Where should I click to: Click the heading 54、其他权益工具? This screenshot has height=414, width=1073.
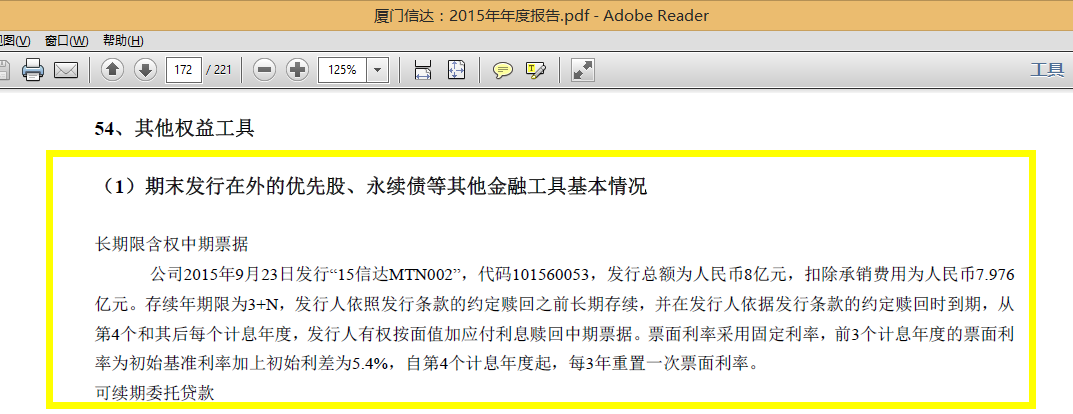coord(174,128)
